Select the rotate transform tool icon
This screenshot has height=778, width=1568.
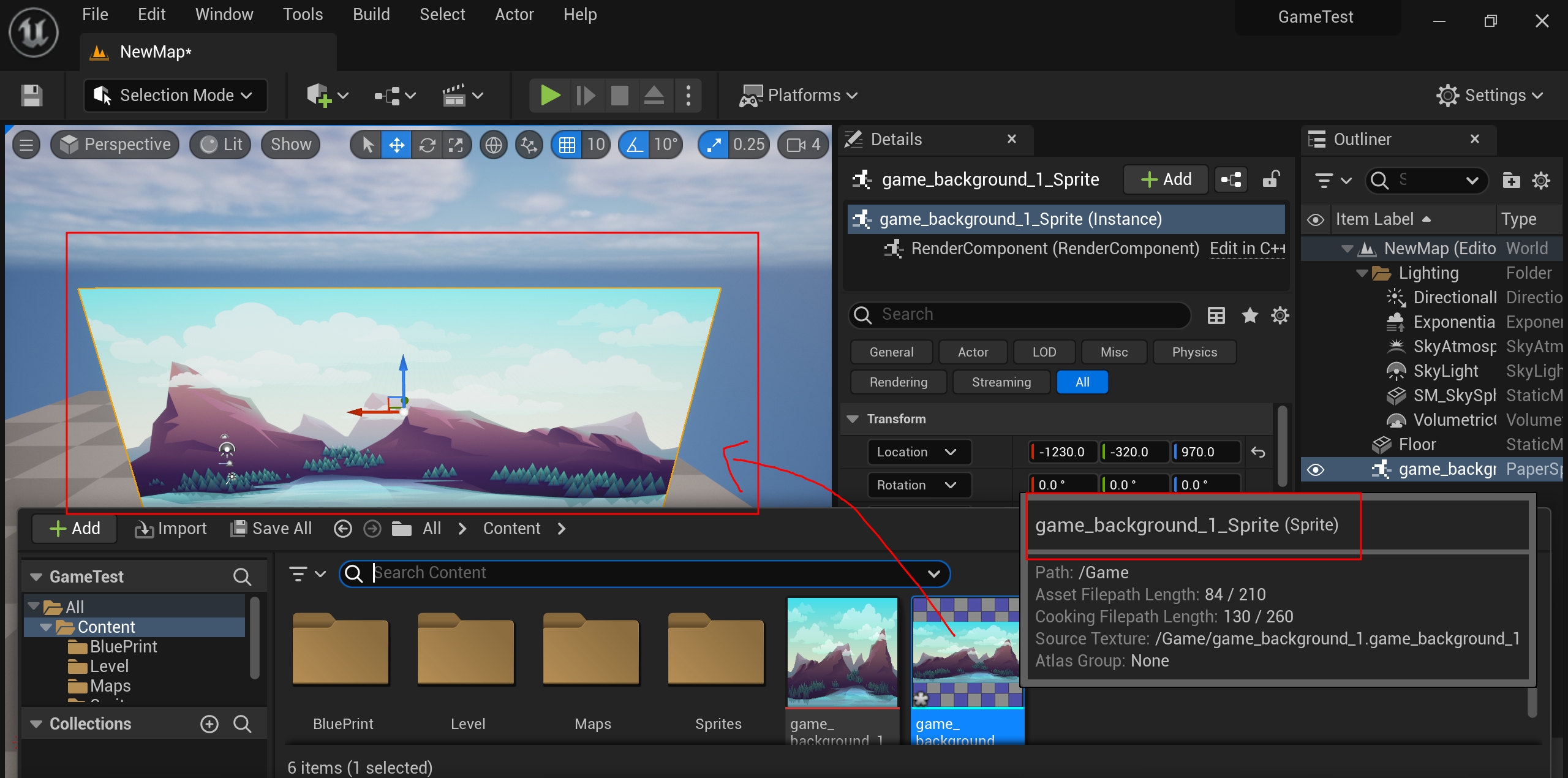(x=427, y=145)
